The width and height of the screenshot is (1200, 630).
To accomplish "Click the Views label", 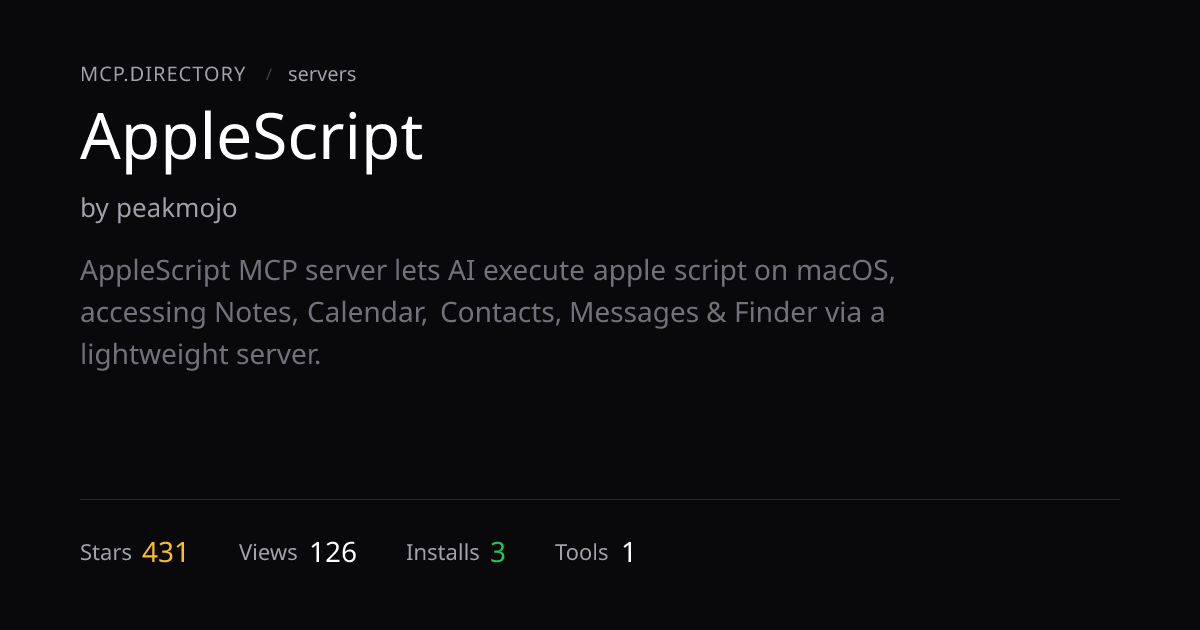I will pos(268,553).
